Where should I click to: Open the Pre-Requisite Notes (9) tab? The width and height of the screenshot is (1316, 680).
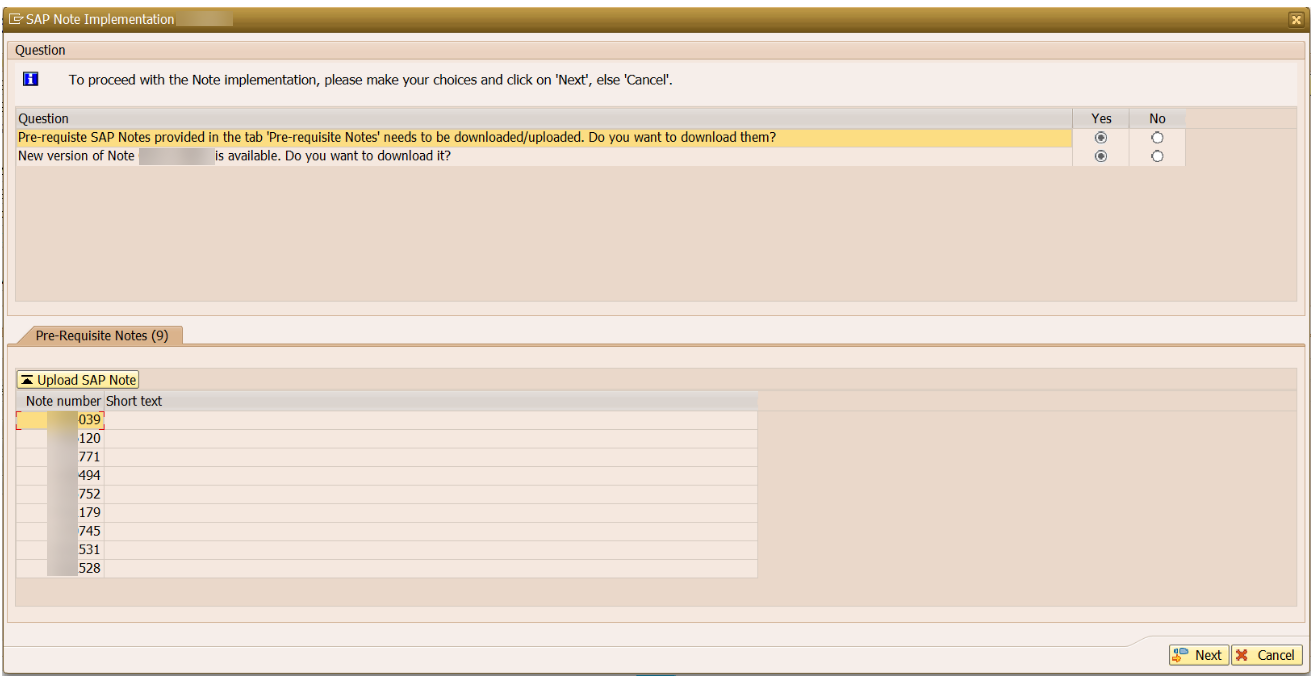coord(101,336)
